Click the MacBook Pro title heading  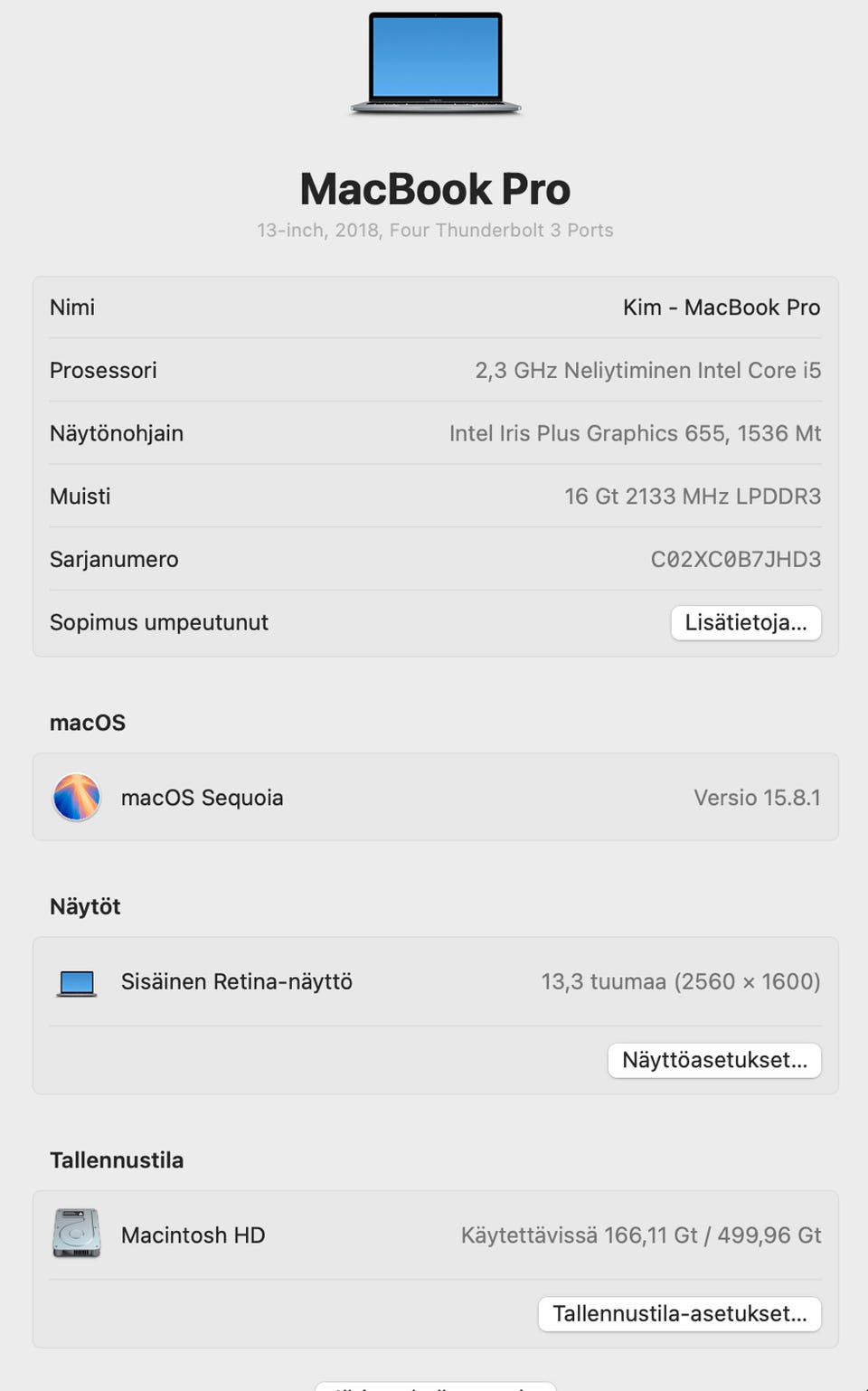click(x=435, y=189)
